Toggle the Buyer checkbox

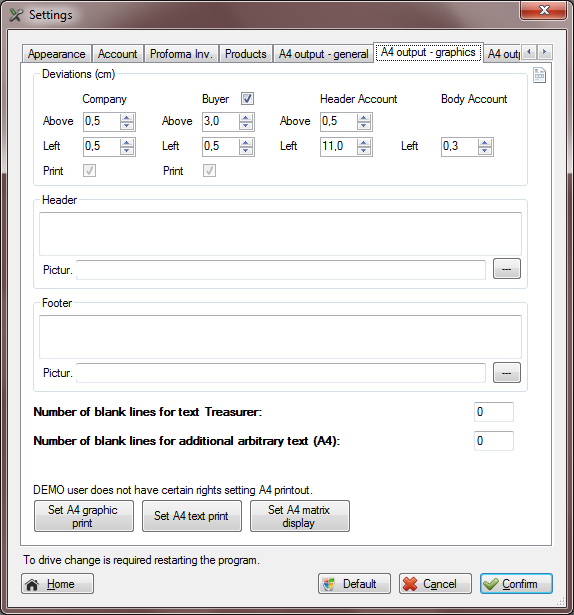tap(247, 98)
